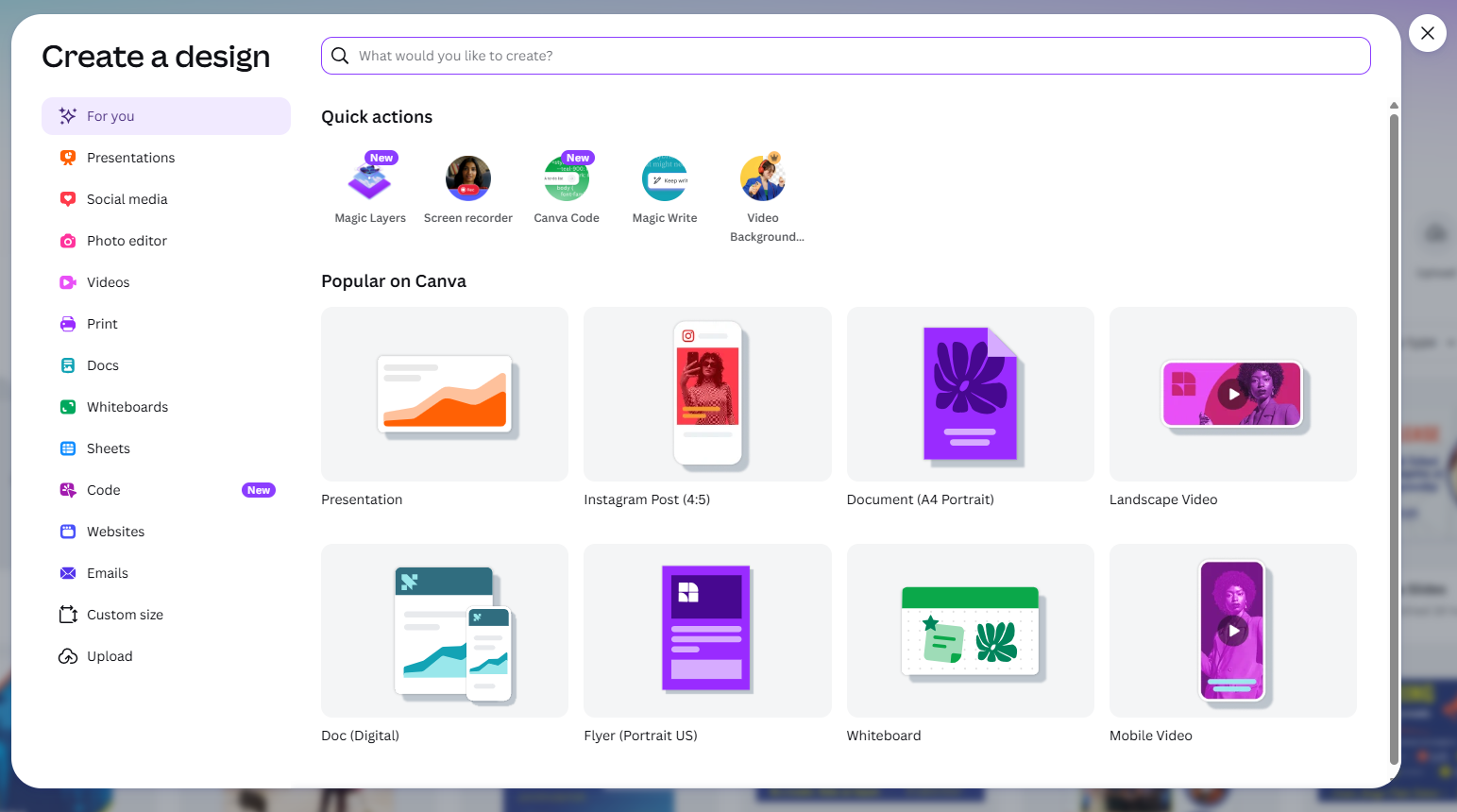The width and height of the screenshot is (1457, 812).
Task: Select the Document (A4 Portrait) thumbnail
Action: (x=971, y=394)
